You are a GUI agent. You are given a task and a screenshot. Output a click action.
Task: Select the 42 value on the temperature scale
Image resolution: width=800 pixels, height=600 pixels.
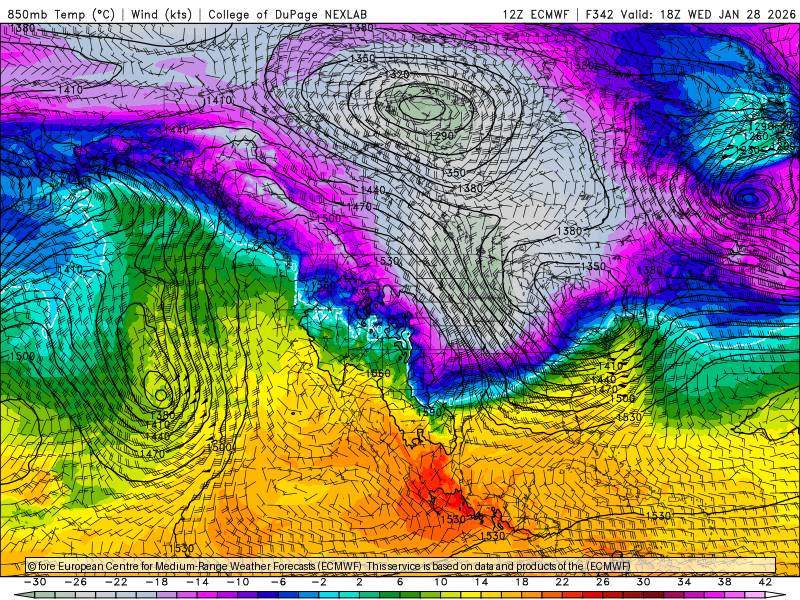tap(765, 582)
